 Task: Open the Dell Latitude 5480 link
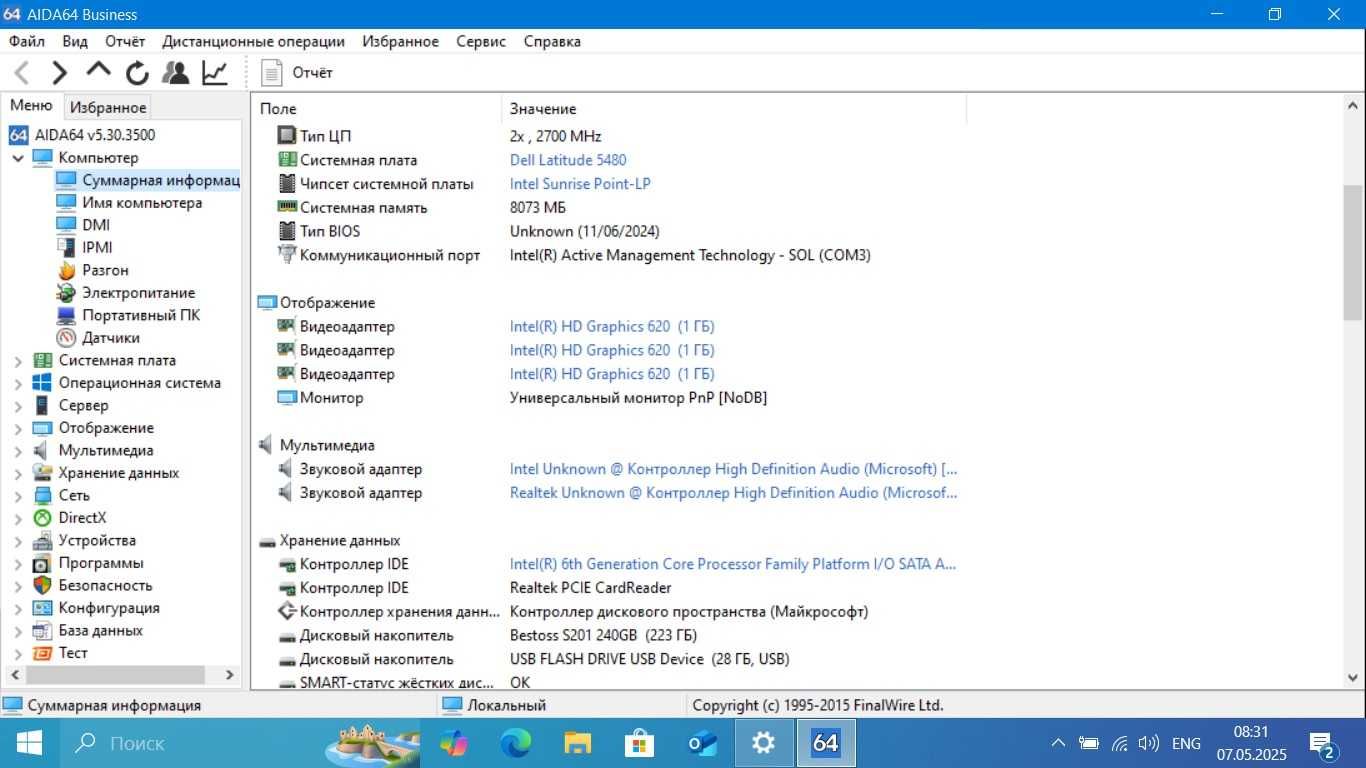568,160
